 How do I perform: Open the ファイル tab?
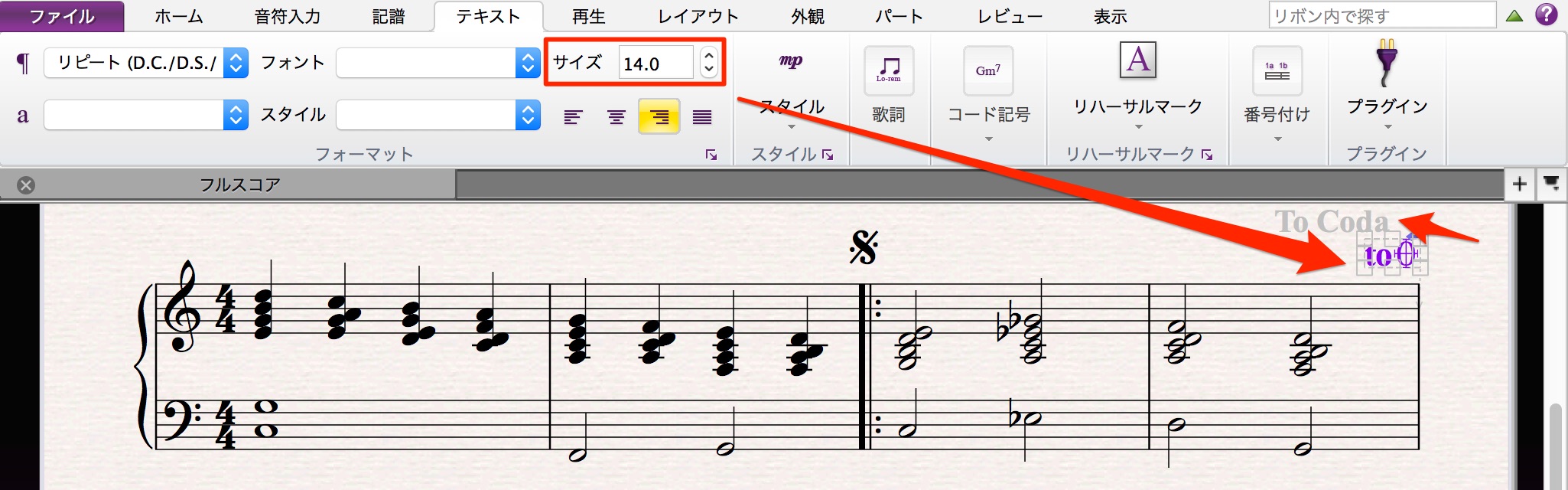pyautogui.click(x=62, y=16)
